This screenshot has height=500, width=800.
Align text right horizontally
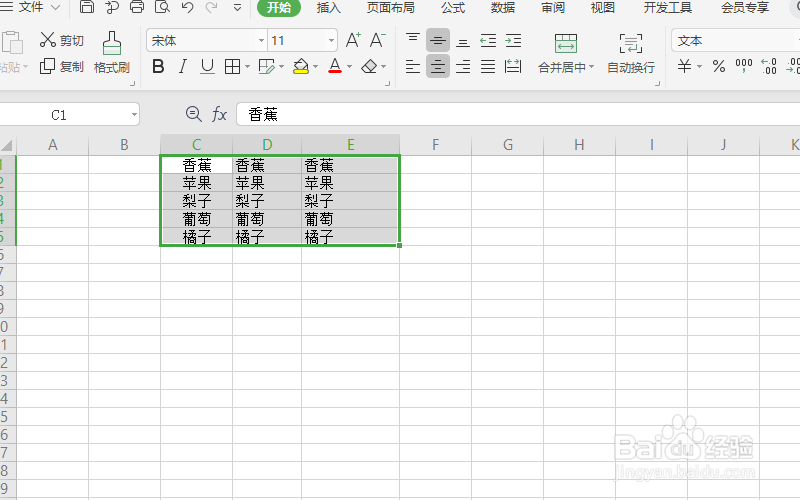tap(463, 66)
